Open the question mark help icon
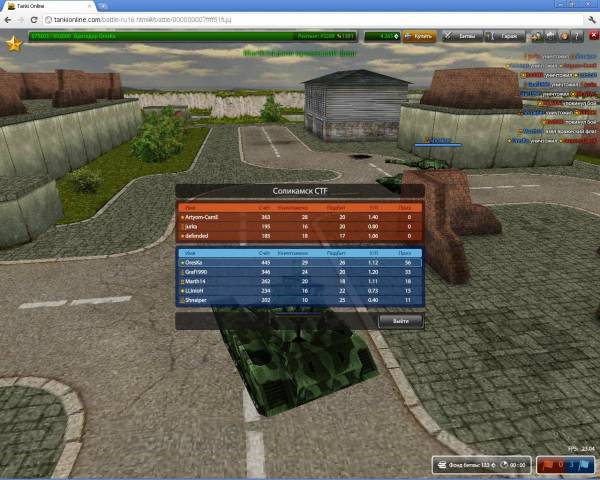Image resolution: width=600 pixels, height=480 pixels. coord(577,36)
